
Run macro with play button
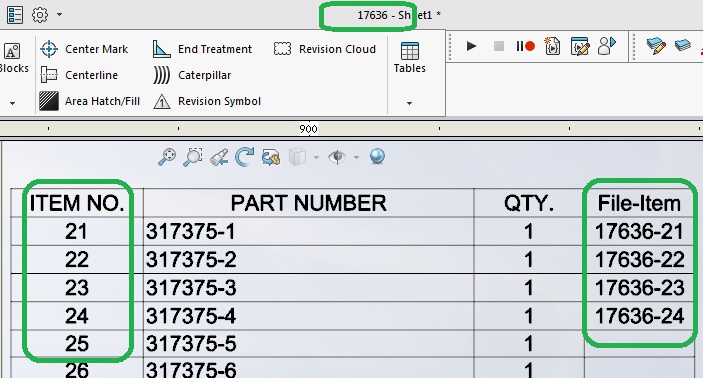(471, 46)
